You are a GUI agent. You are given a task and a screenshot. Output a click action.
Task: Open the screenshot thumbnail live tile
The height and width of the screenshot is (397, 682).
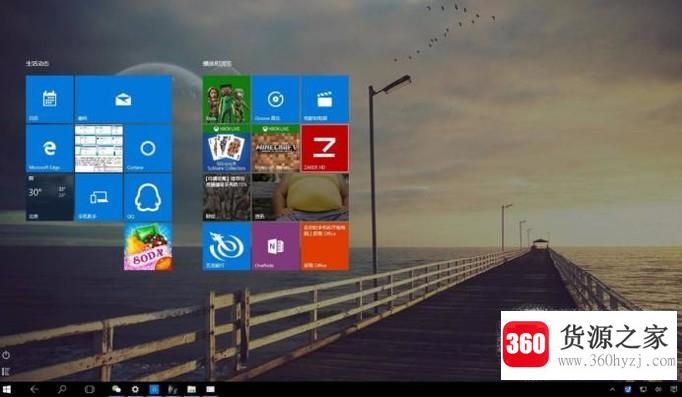[99, 148]
